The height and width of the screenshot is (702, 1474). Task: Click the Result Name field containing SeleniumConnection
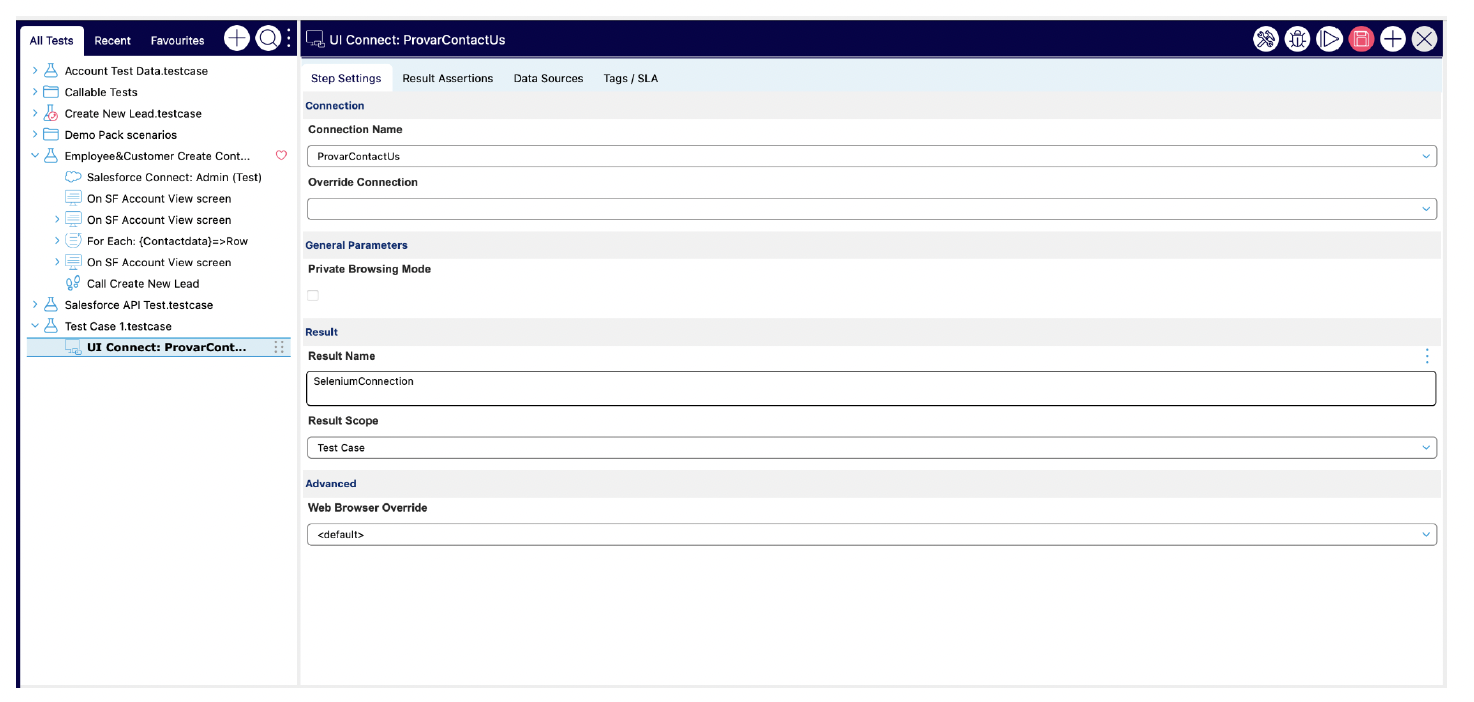871,388
